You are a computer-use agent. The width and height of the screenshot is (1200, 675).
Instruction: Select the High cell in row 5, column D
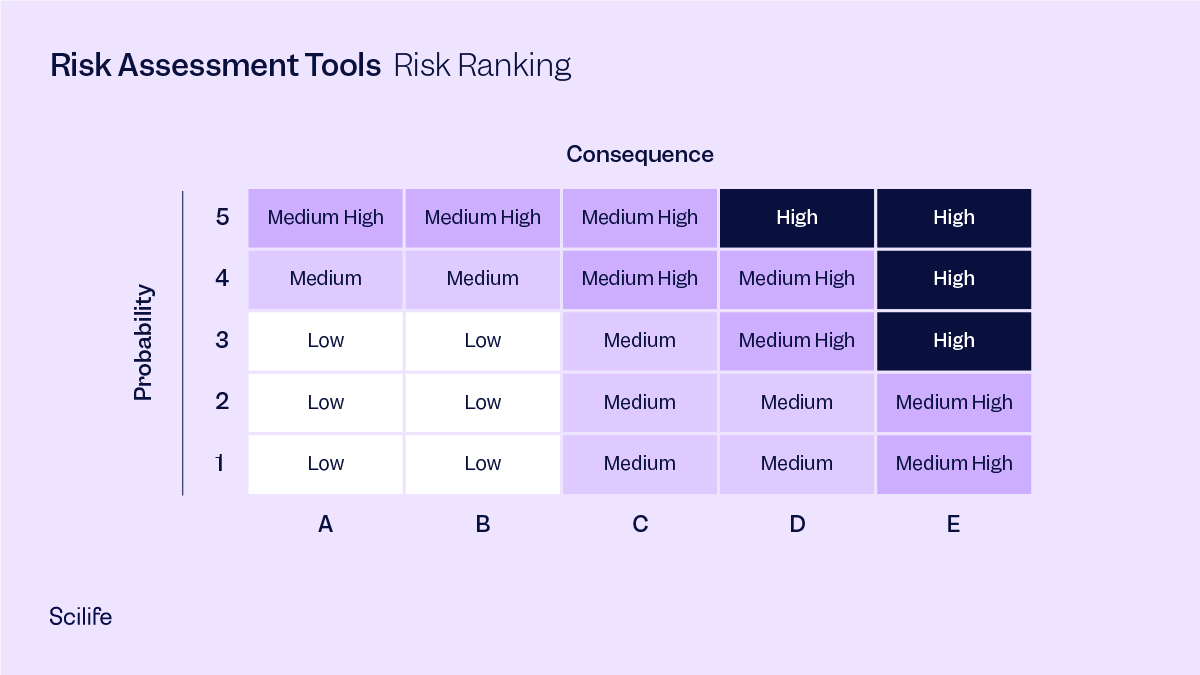[x=797, y=218]
